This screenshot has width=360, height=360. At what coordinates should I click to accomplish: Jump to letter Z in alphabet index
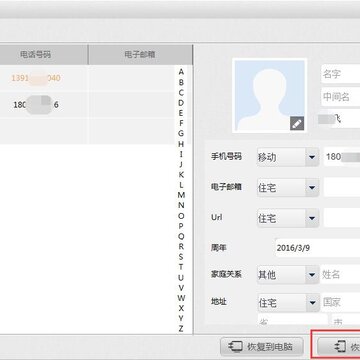[x=181, y=329]
